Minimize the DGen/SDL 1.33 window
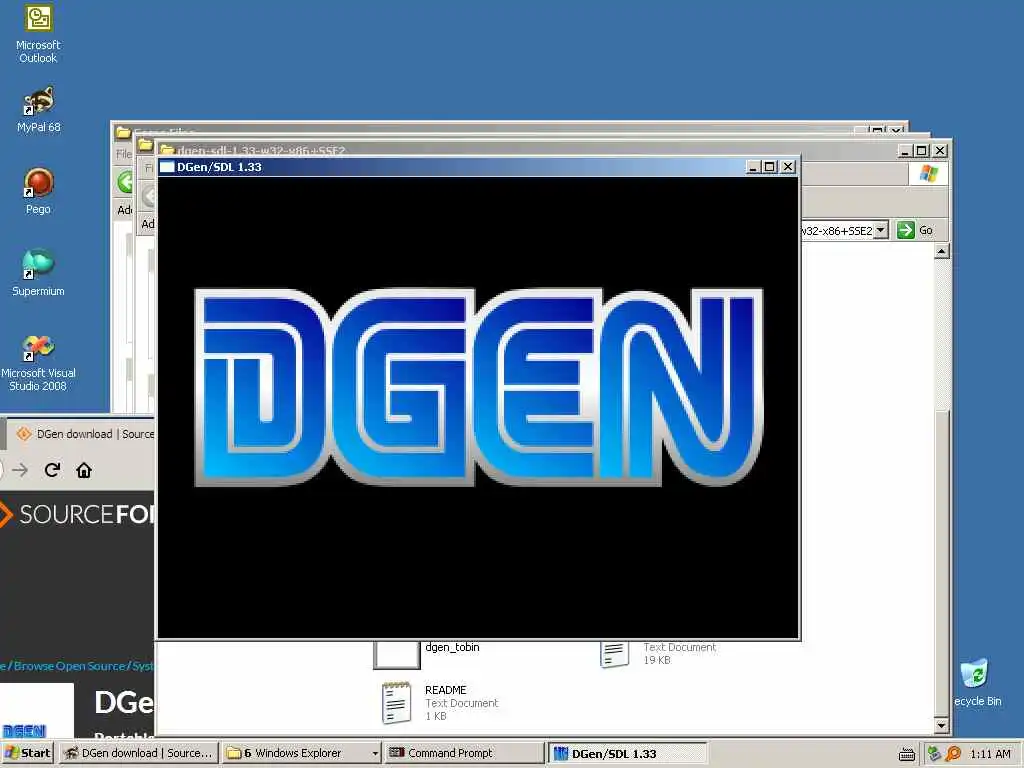 click(x=753, y=167)
